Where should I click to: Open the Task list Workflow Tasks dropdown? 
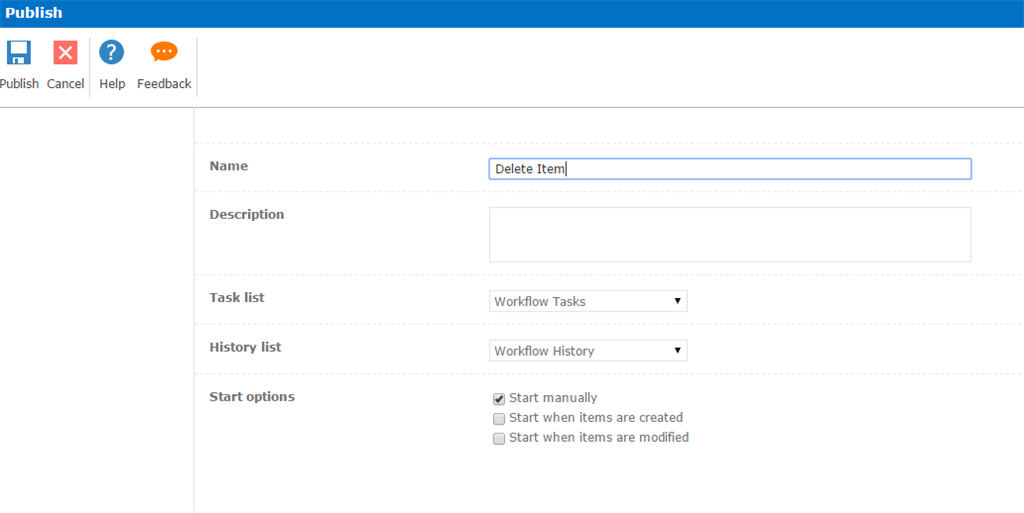[588, 301]
